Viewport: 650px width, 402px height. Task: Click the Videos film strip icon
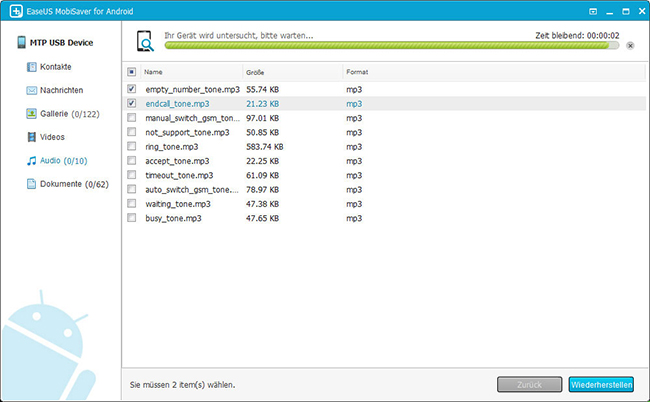32,136
